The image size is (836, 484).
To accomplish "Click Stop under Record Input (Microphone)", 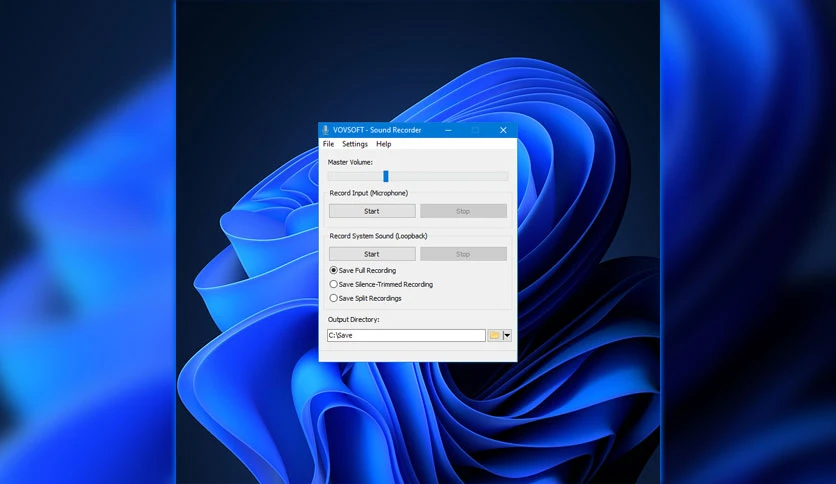I will pyautogui.click(x=463, y=211).
